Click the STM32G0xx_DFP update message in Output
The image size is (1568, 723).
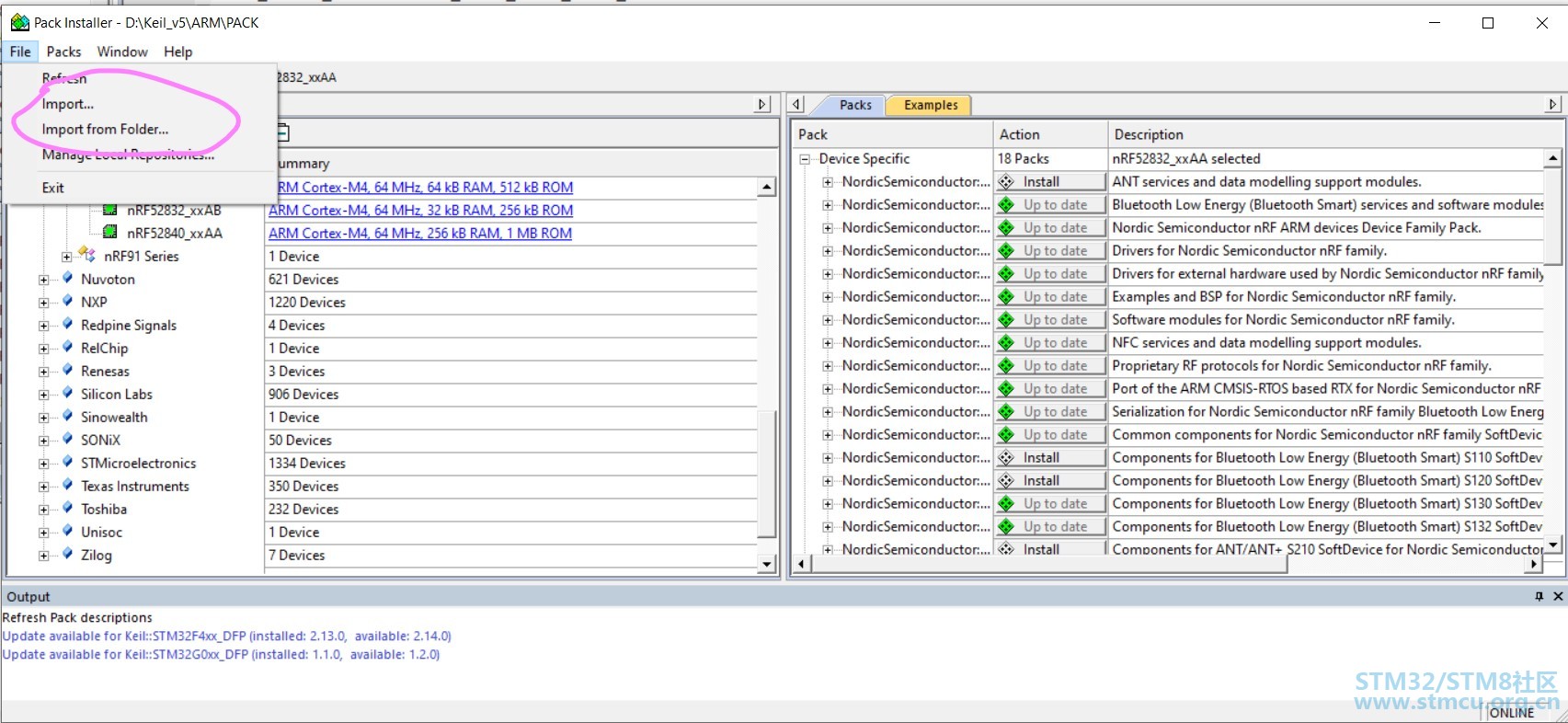[221, 654]
